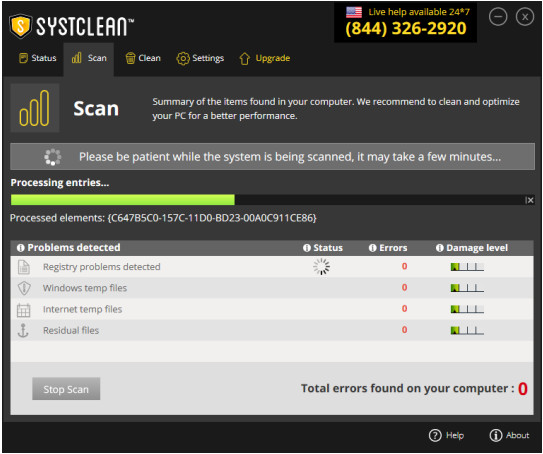The image size is (543, 454).
Task: Click Residual files damage level meter
Action: (467, 330)
